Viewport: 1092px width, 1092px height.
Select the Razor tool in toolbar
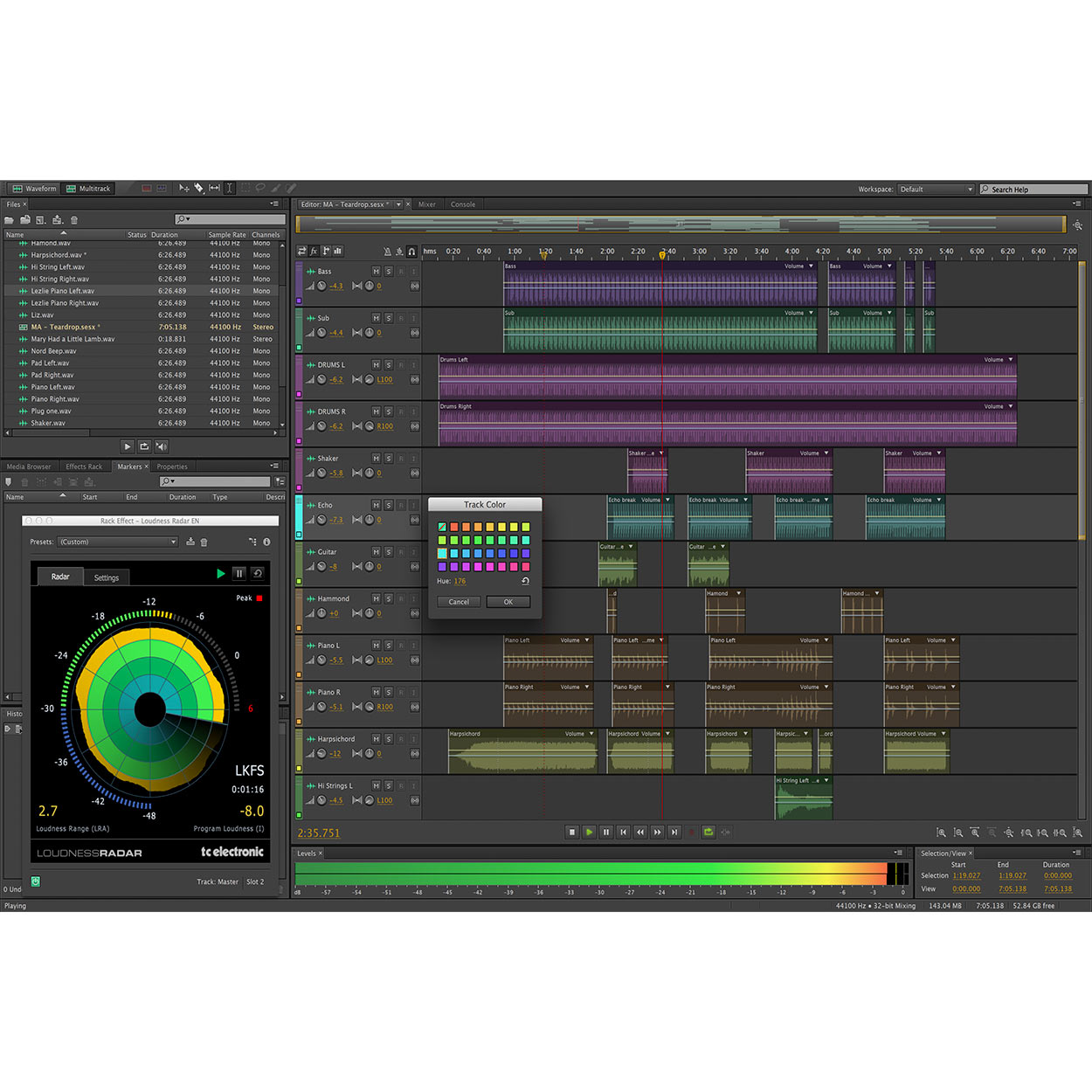coord(199,188)
